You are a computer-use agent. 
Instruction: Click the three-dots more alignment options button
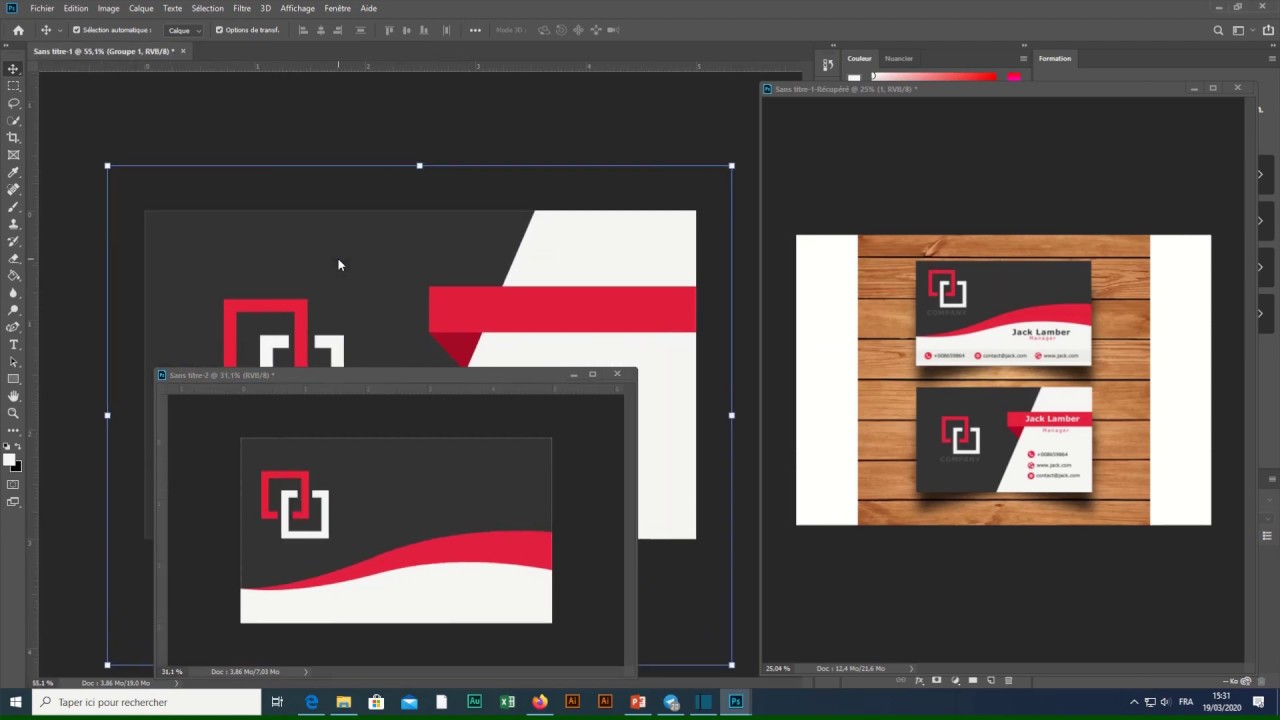tap(475, 30)
